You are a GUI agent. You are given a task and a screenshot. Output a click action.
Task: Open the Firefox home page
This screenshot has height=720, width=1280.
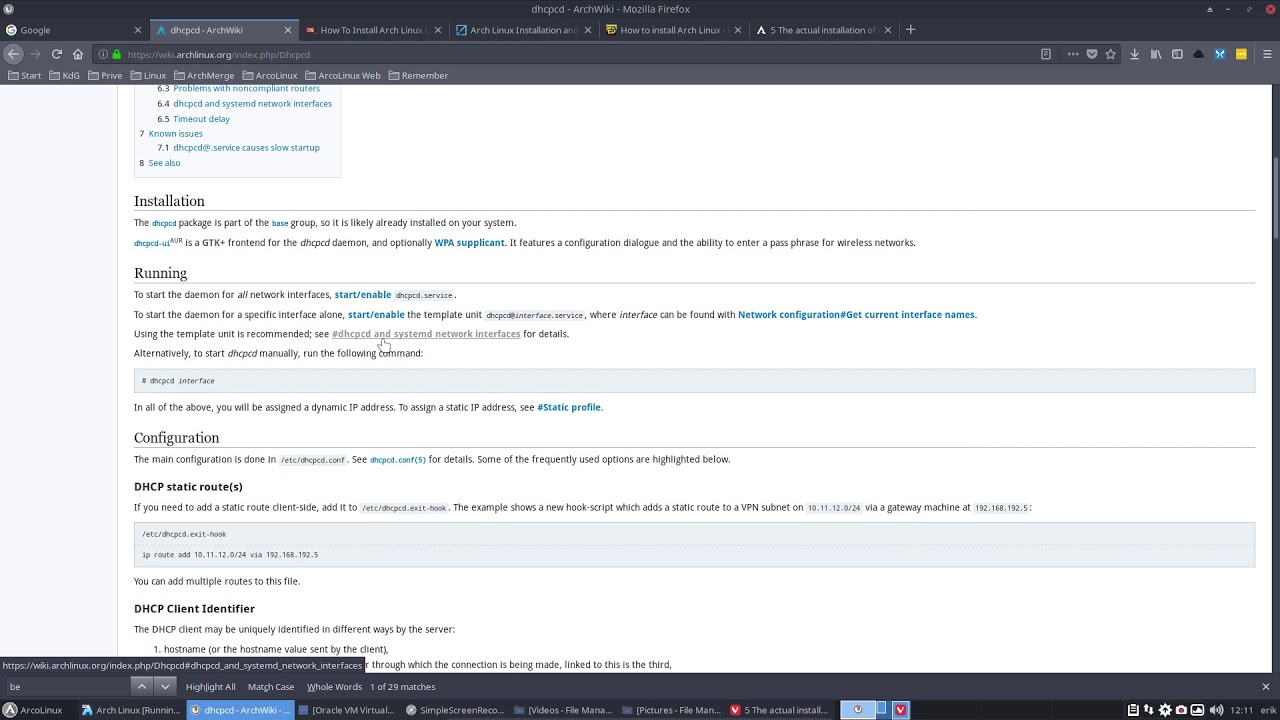pos(78,54)
